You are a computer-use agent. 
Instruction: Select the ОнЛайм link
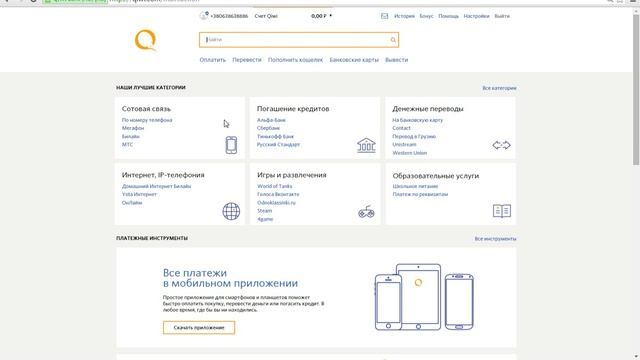(132, 203)
